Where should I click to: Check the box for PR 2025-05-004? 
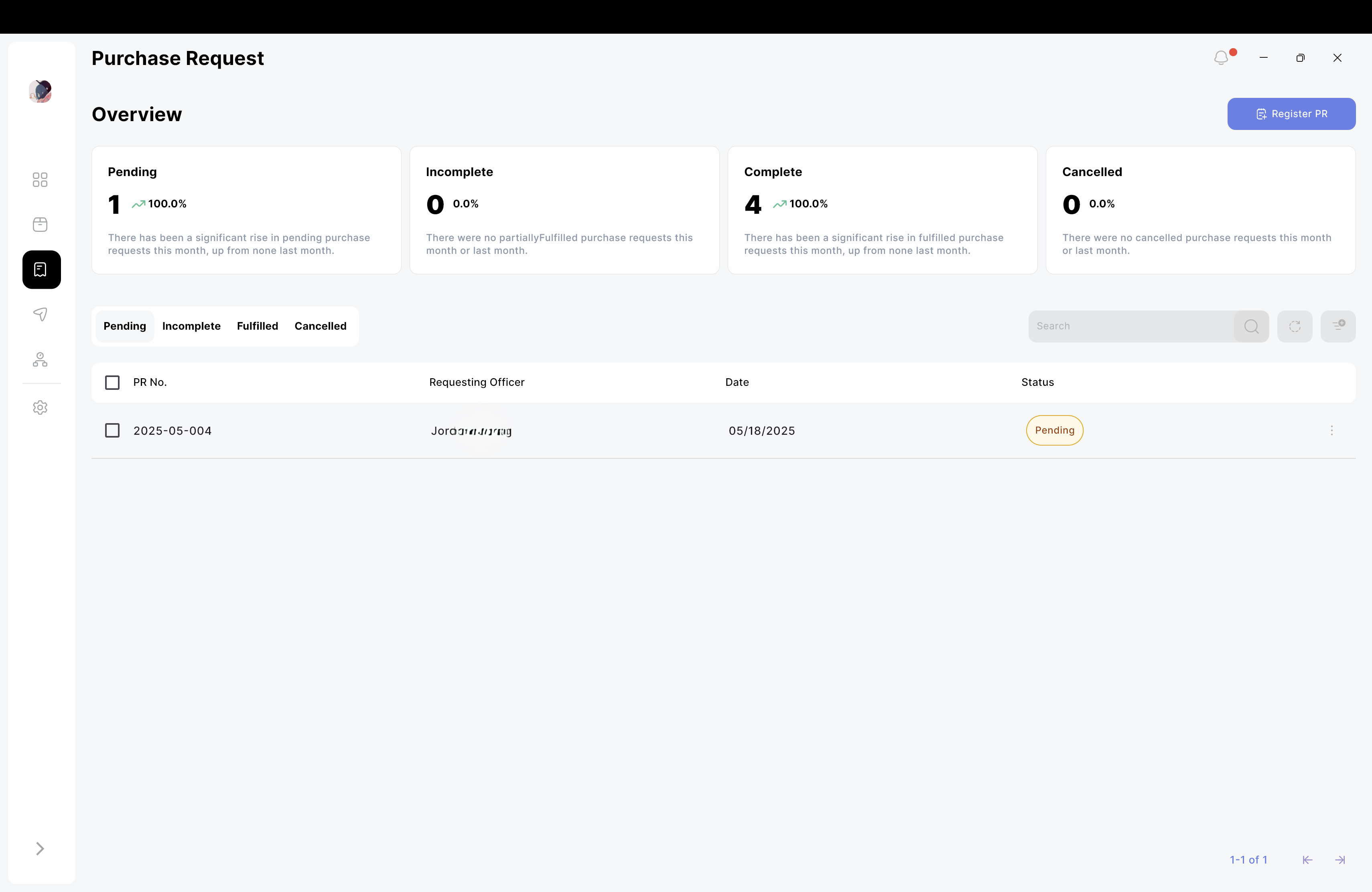(x=112, y=430)
